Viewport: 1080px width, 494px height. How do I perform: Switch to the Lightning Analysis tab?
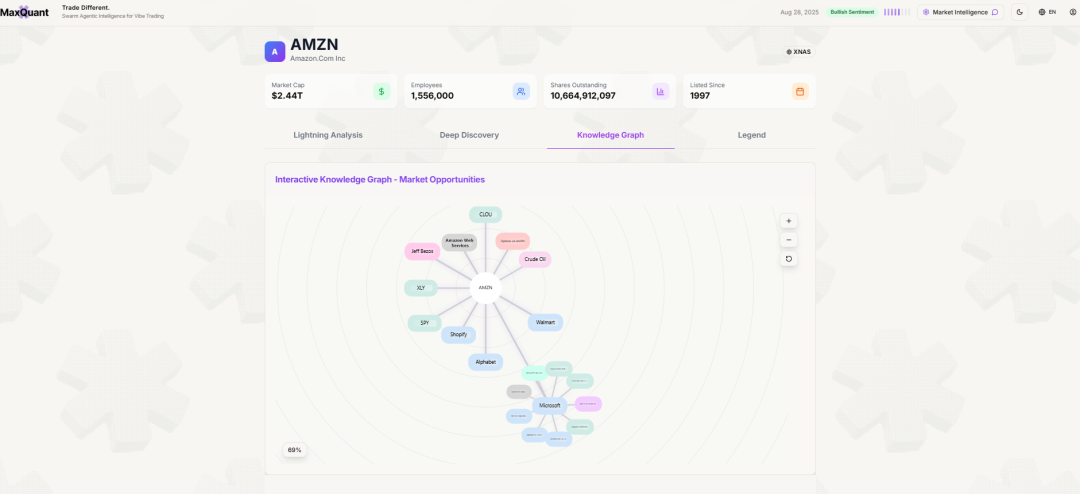click(328, 135)
